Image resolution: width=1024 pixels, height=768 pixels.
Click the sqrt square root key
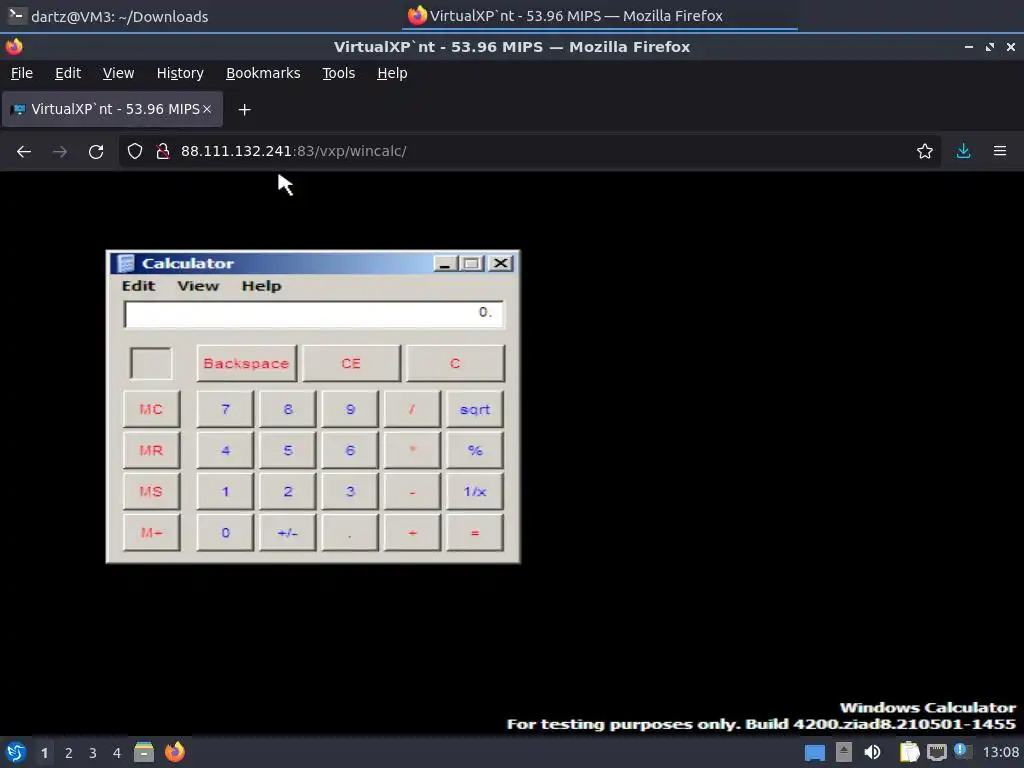tap(475, 409)
